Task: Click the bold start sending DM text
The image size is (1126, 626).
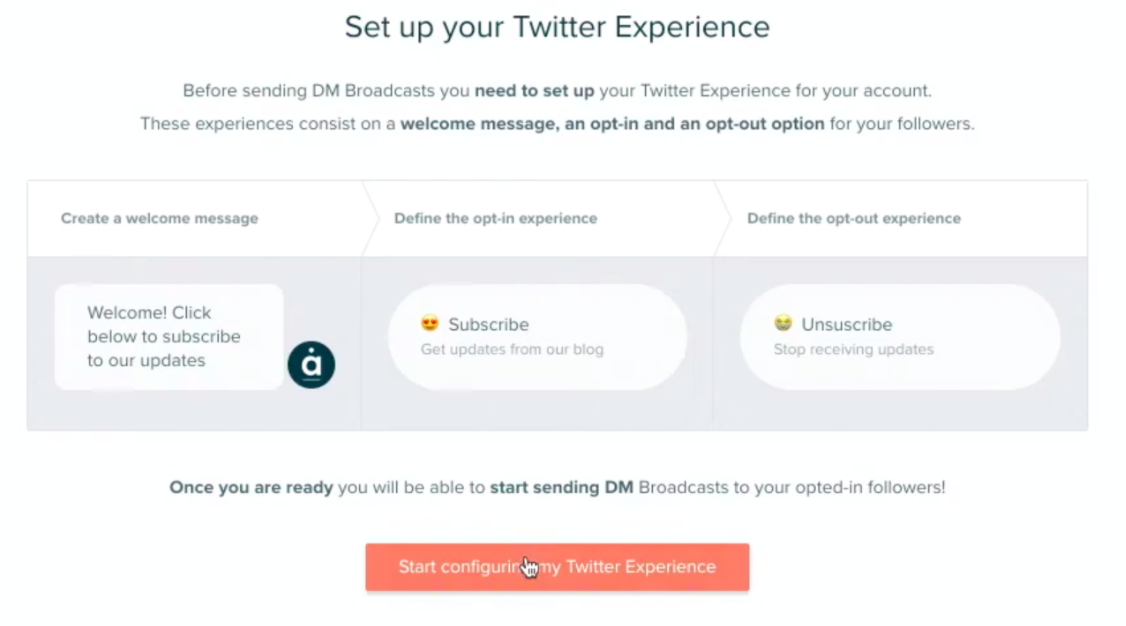Action: [x=562, y=487]
